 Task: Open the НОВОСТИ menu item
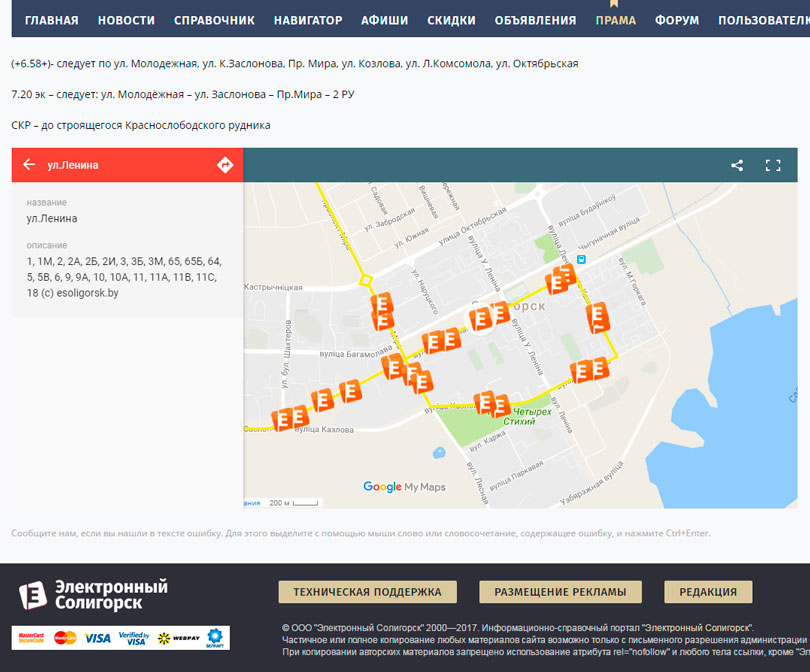pos(126,20)
